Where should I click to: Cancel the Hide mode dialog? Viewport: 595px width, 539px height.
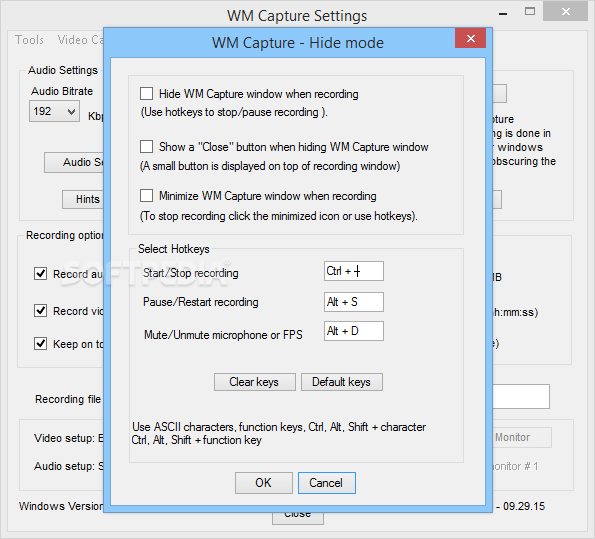pyautogui.click(x=327, y=483)
